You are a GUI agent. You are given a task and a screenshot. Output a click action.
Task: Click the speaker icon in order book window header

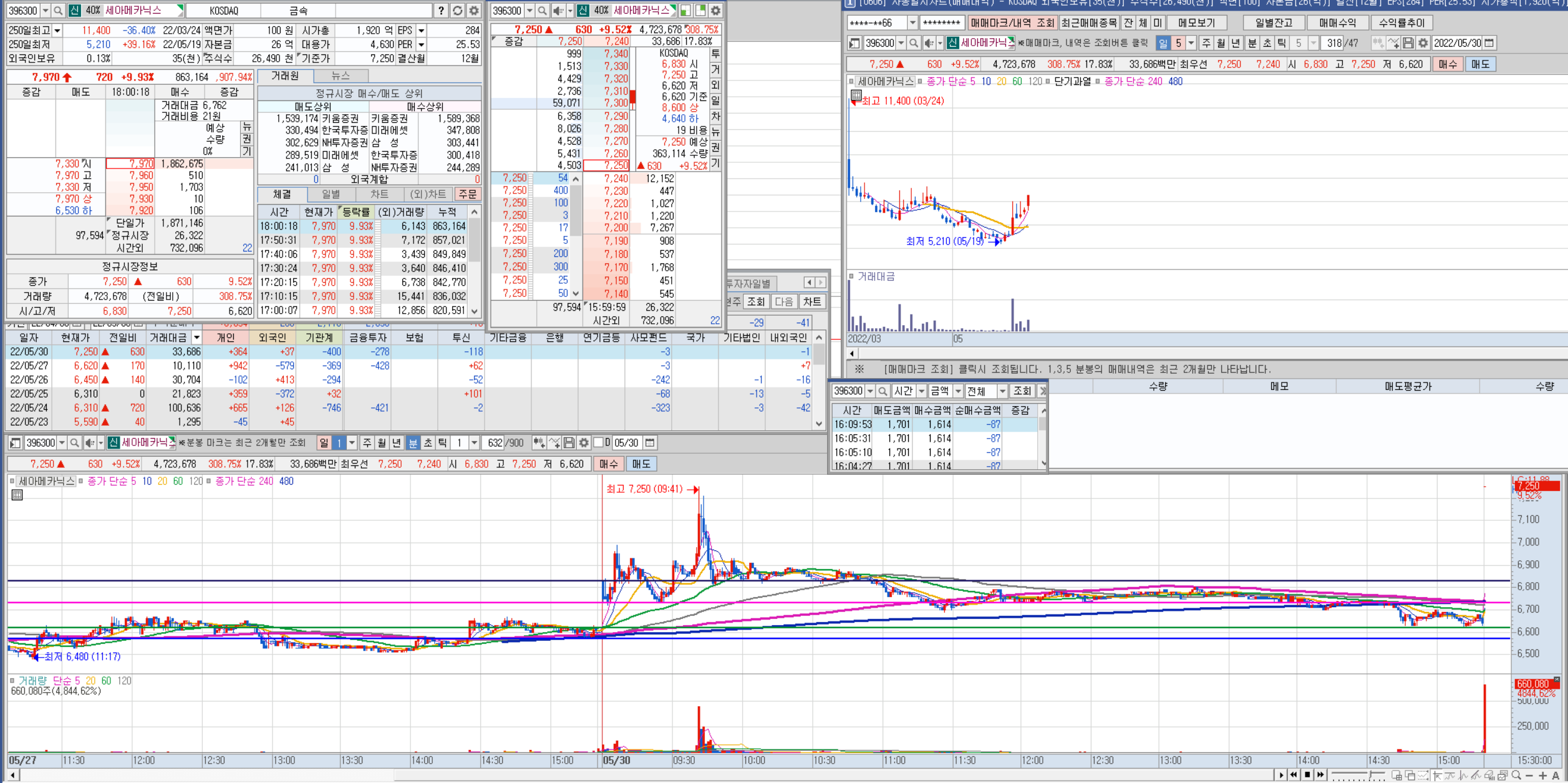point(558,11)
